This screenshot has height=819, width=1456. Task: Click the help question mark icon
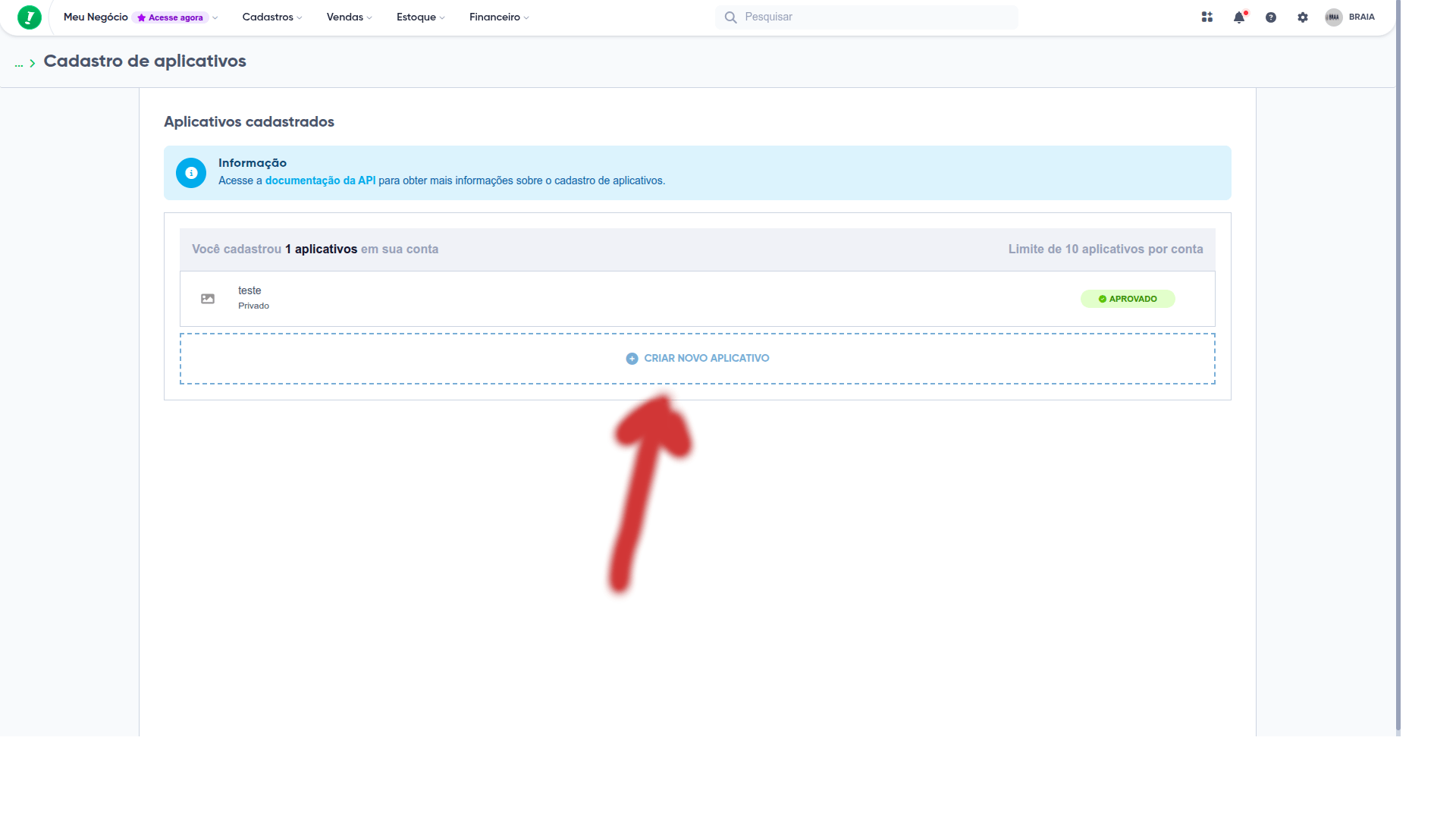click(1270, 17)
